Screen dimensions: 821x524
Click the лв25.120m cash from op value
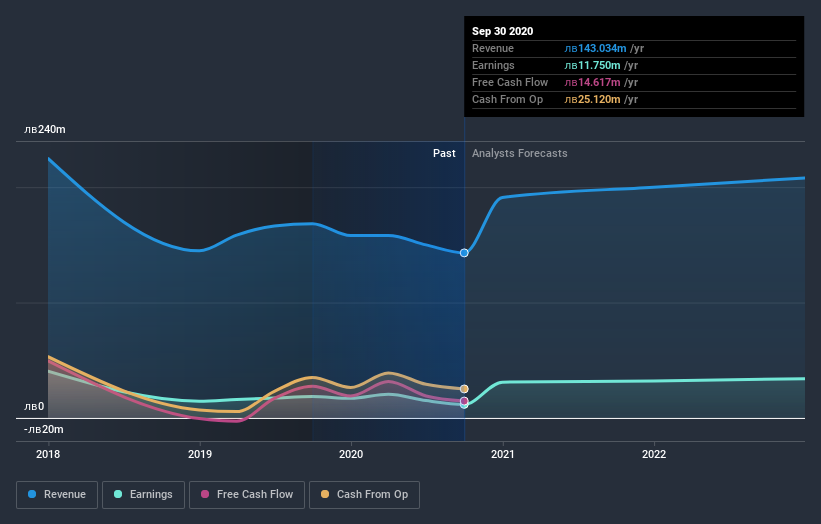[x=592, y=99]
